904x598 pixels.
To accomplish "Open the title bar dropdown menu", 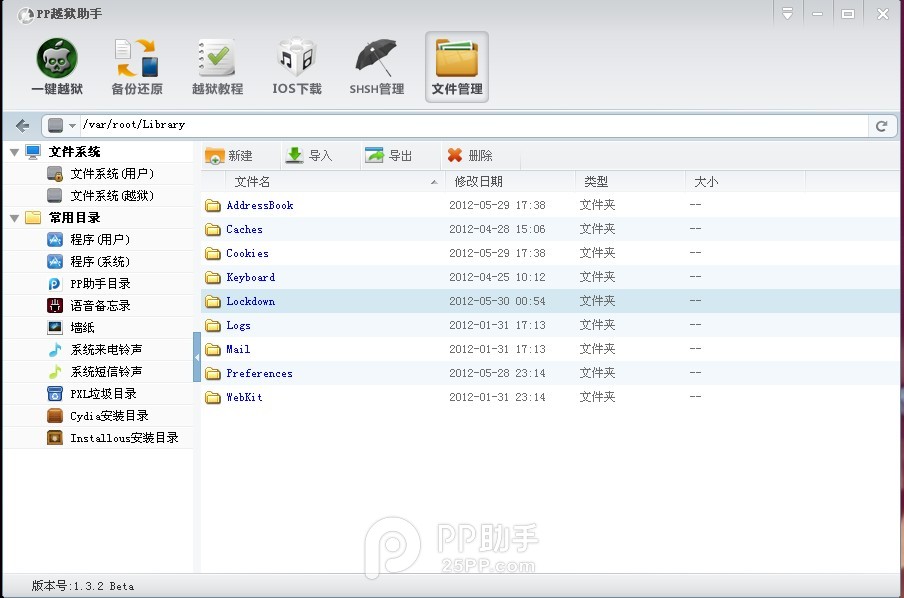I will pyautogui.click(x=788, y=14).
